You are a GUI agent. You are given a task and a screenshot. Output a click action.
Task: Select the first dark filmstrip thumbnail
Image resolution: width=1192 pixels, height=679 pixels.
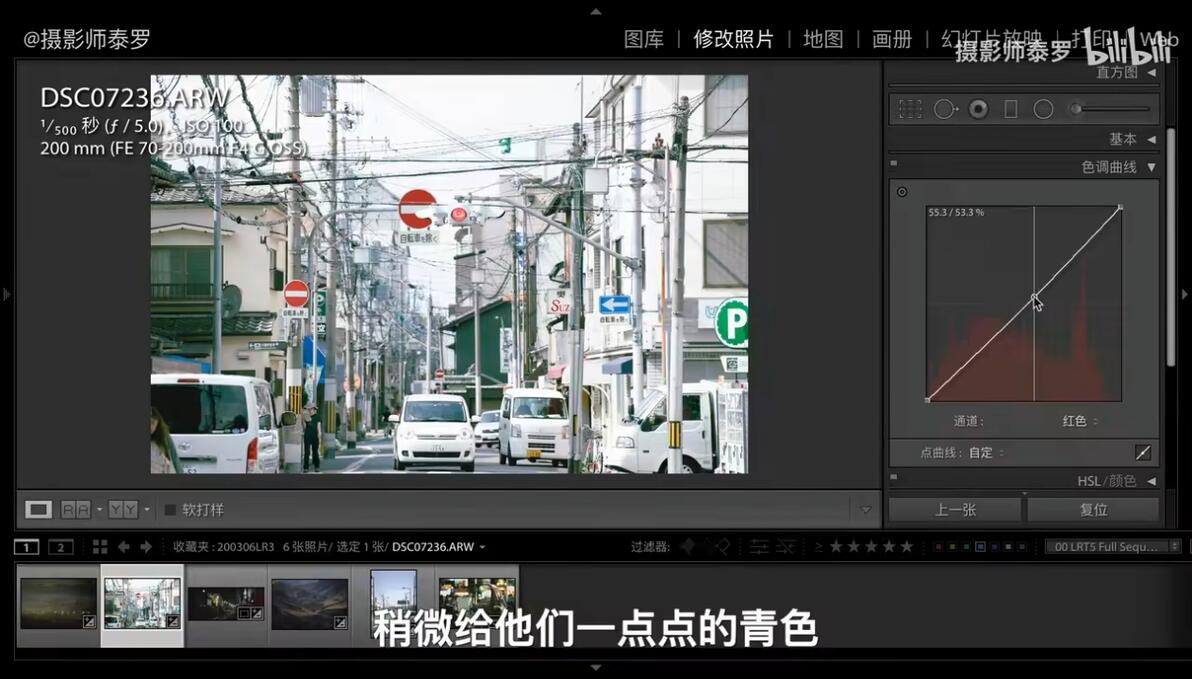pyautogui.click(x=58, y=603)
